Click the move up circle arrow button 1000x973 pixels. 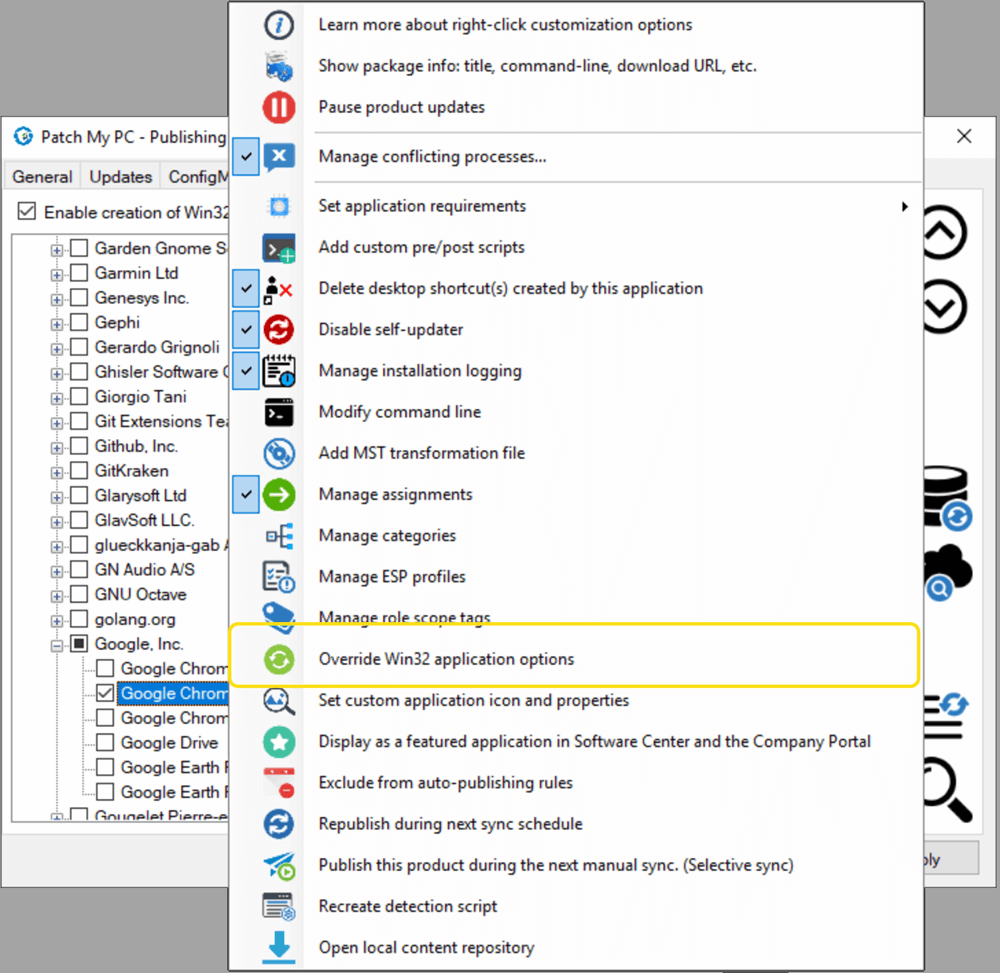click(x=944, y=233)
